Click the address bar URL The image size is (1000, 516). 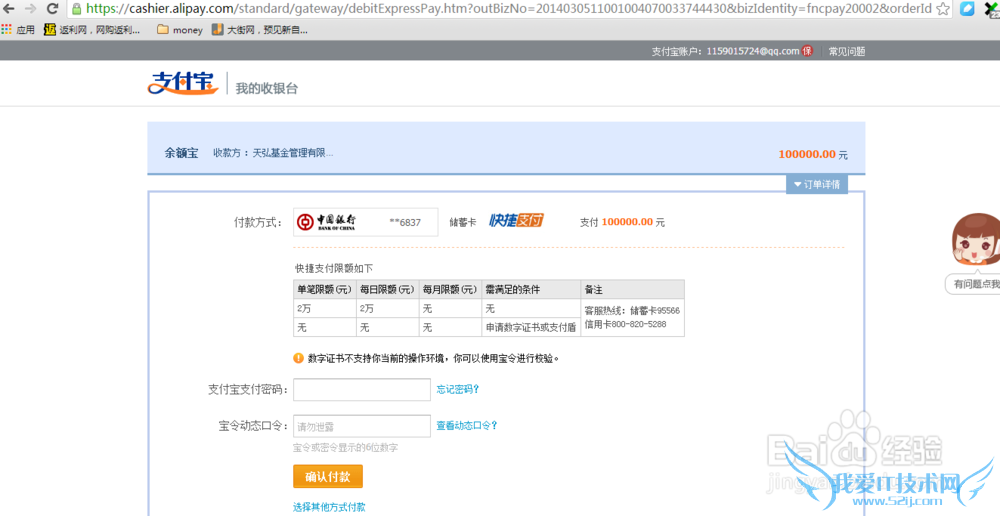tap(507, 9)
